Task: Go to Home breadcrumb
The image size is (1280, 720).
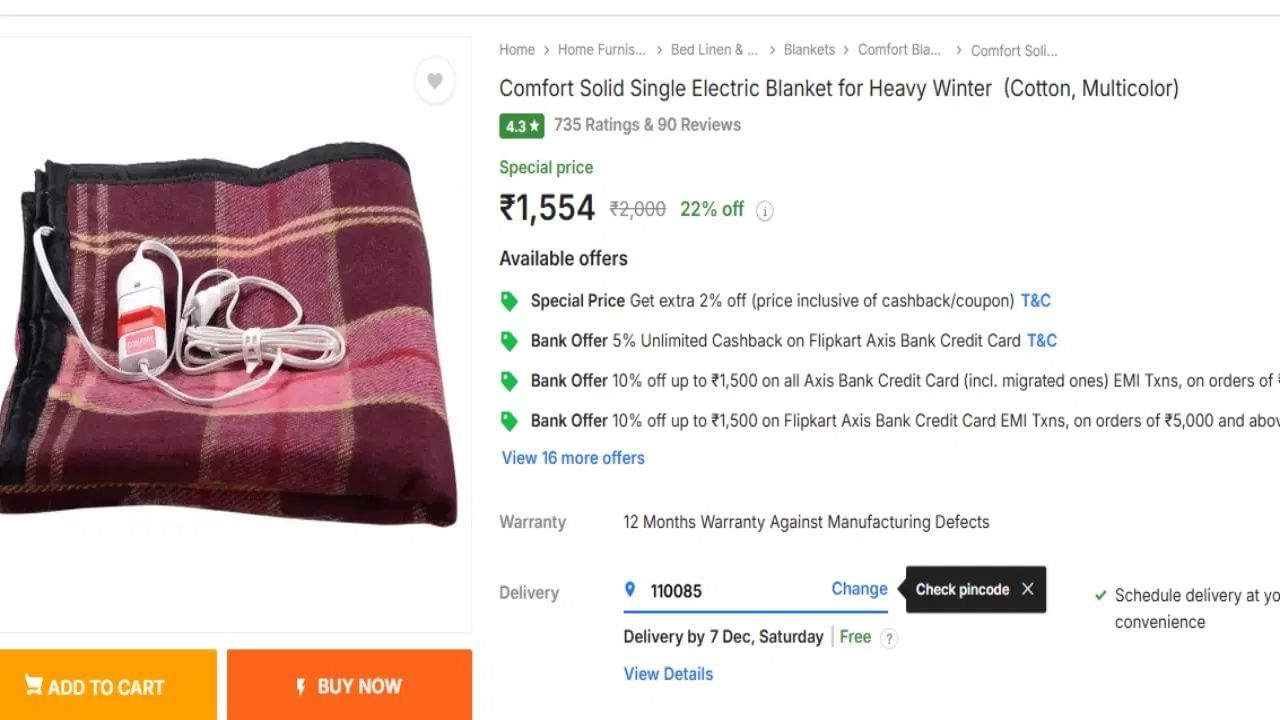Action: (517, 50)
